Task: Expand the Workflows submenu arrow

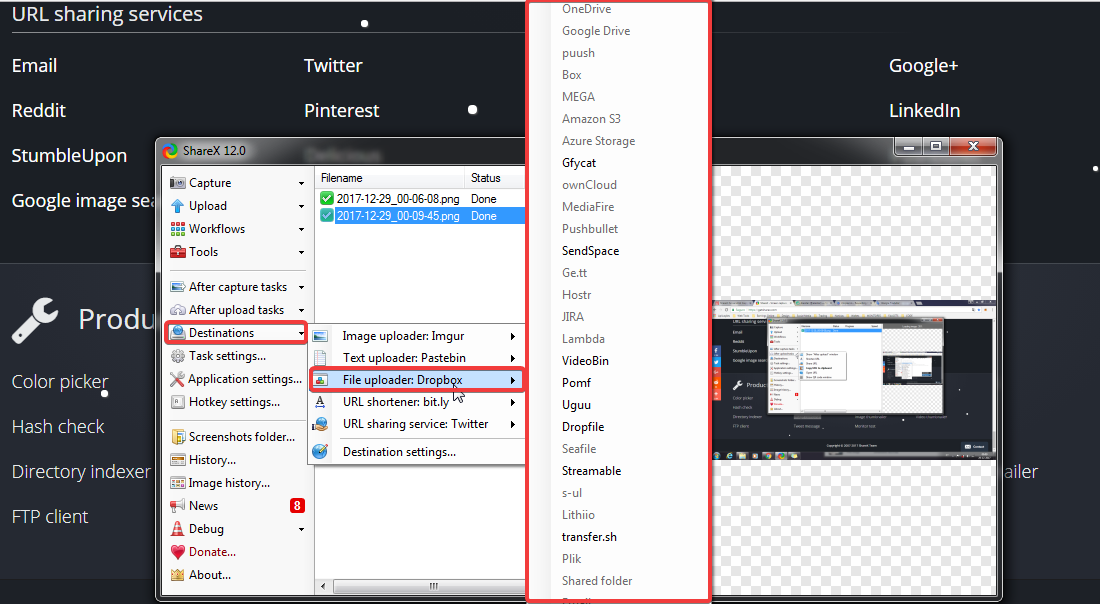Action: click(302, 229)
